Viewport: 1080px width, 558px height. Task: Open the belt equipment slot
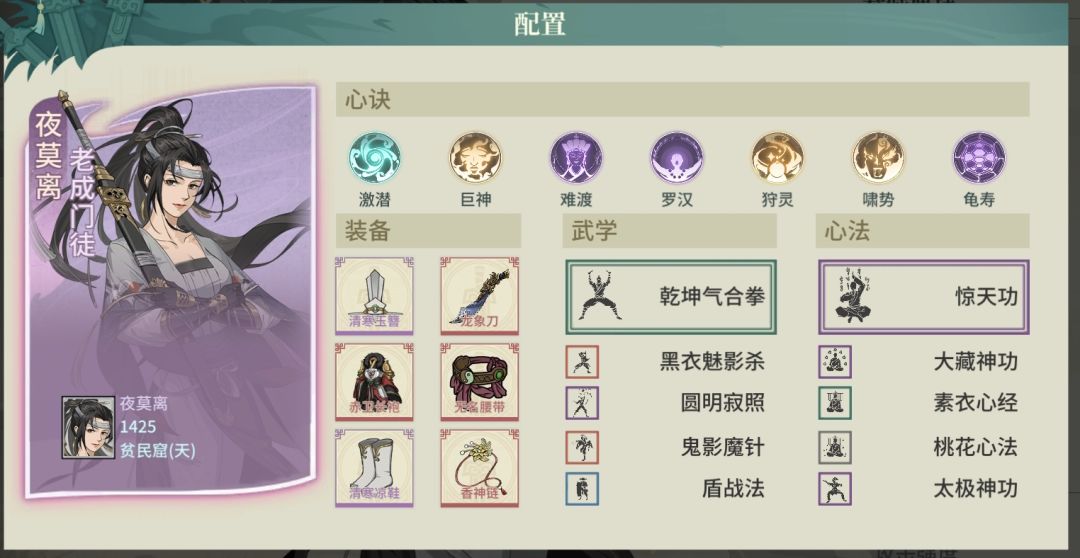[x=479, y=382]
